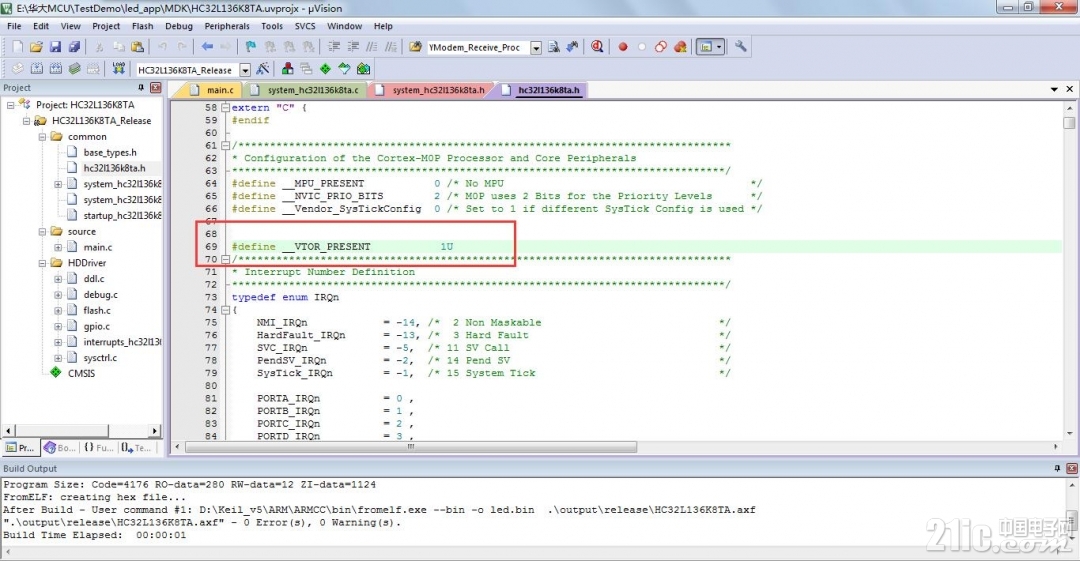Expand the main.c node in the project tree

coord(58,247)
